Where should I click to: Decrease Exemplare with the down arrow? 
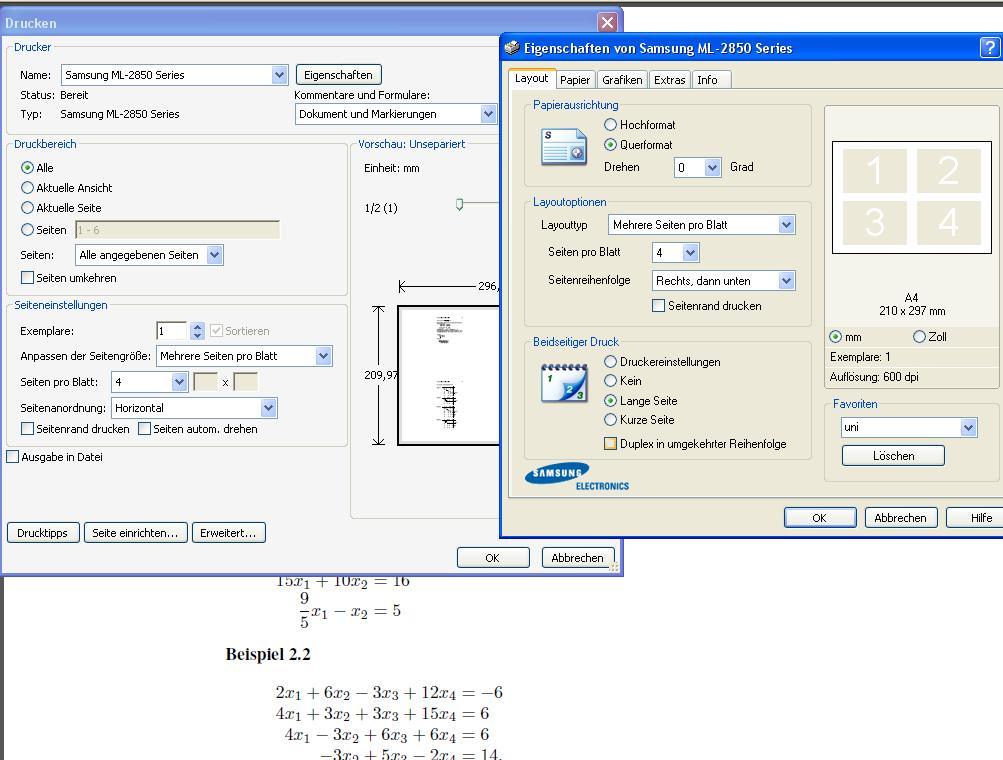coord(197,335)
